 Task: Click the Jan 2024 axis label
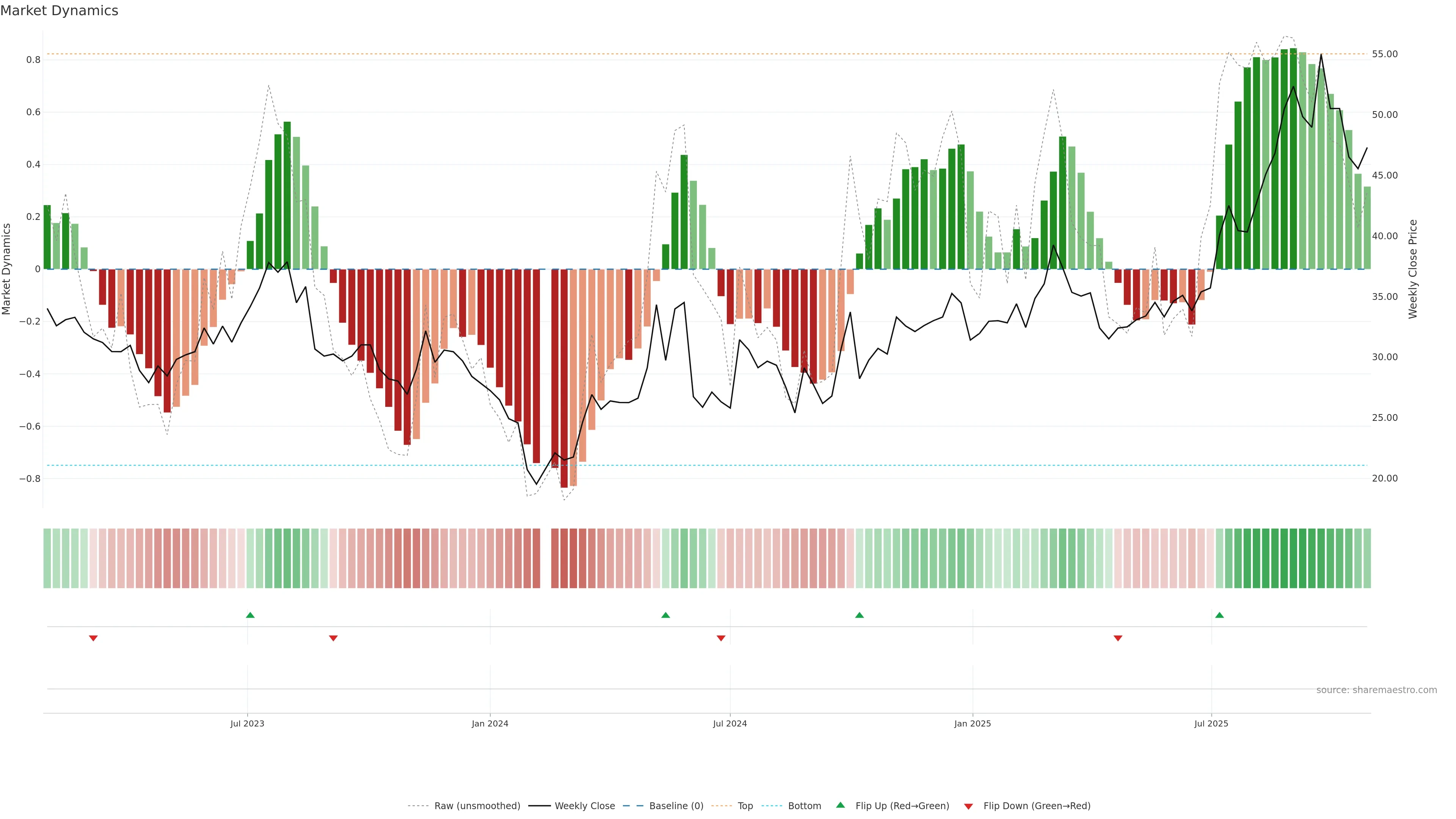click(x=490, y=723)
